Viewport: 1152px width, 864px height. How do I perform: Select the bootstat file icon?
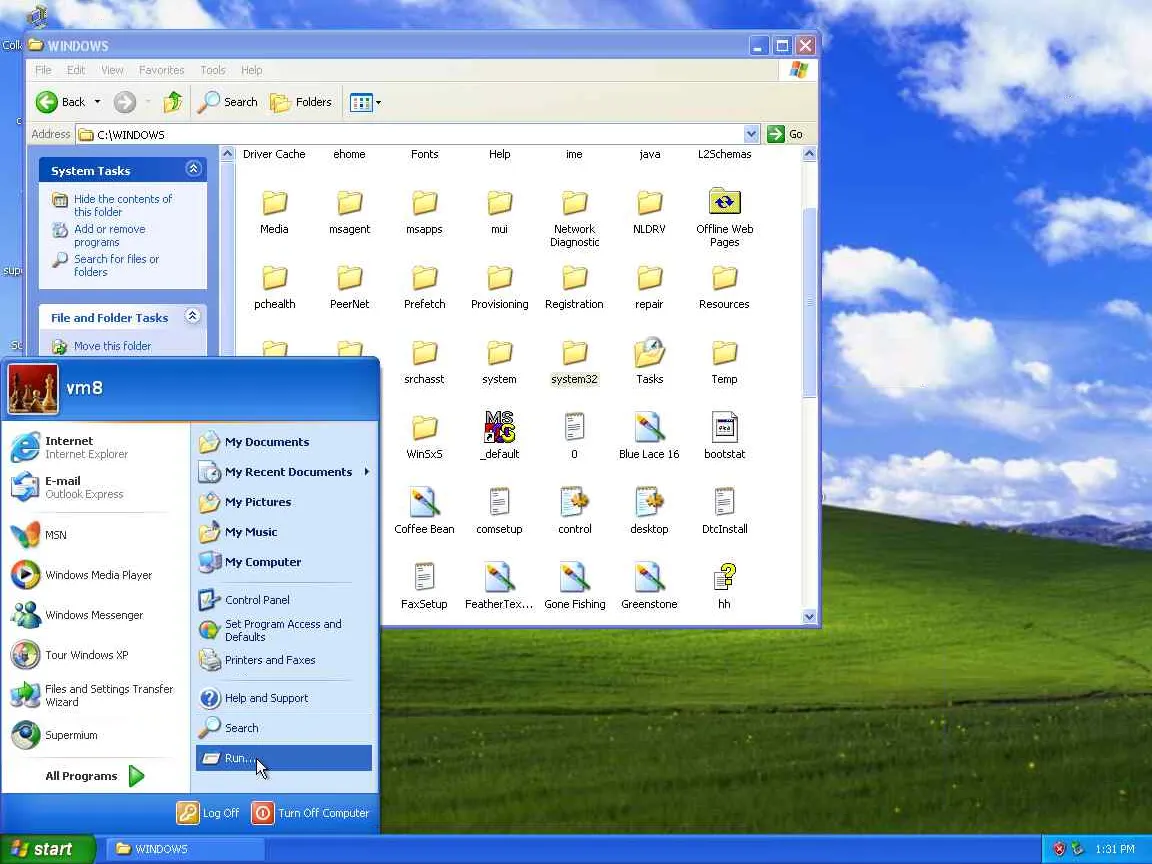[x=724, y=427]
